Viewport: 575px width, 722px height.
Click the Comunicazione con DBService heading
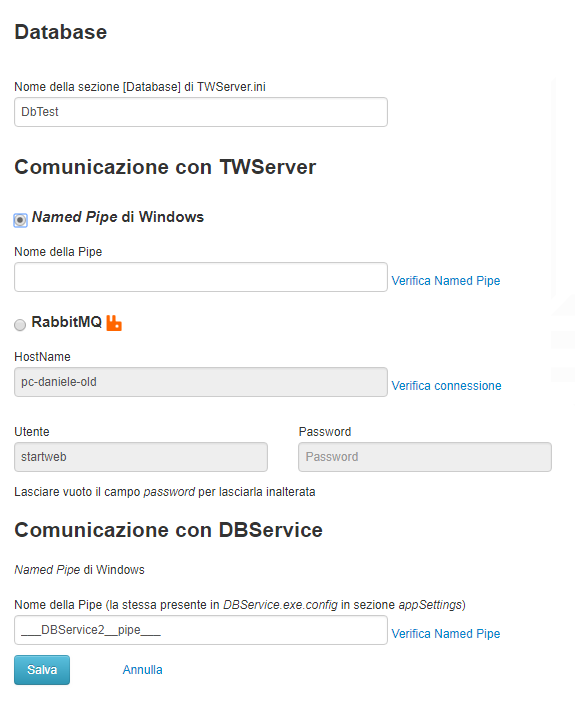click(x=168, y=530)
